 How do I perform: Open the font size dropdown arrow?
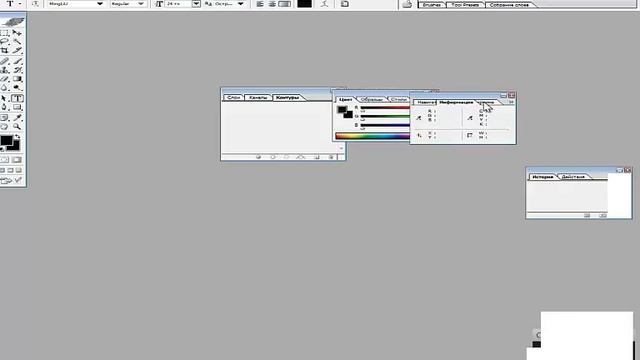pyautogui.click(x=196, y=4)
